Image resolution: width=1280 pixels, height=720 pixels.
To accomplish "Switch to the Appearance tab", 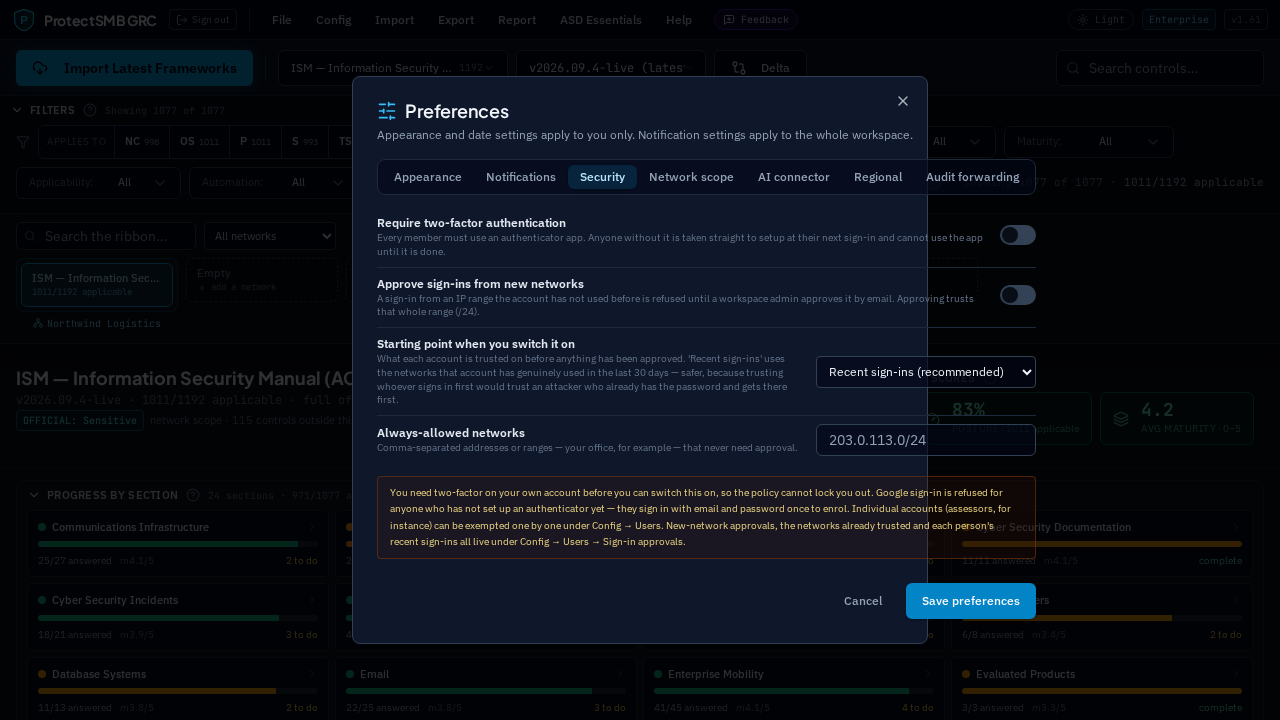I will [428, 177].
